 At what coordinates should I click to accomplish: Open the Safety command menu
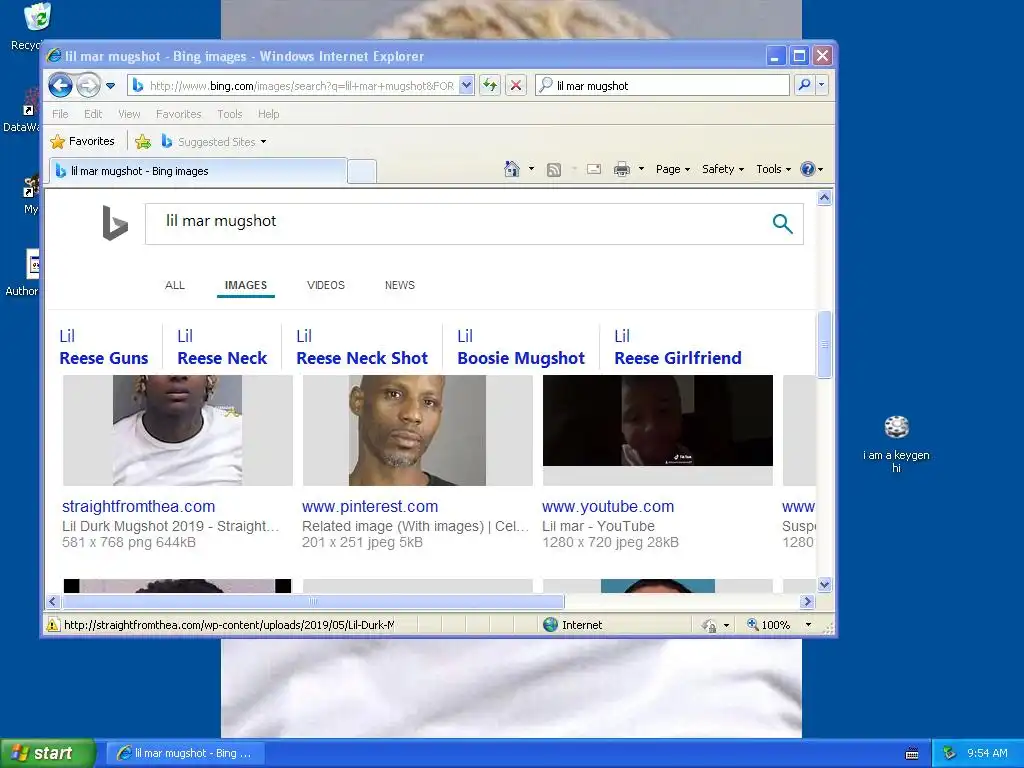click(722, 169)
